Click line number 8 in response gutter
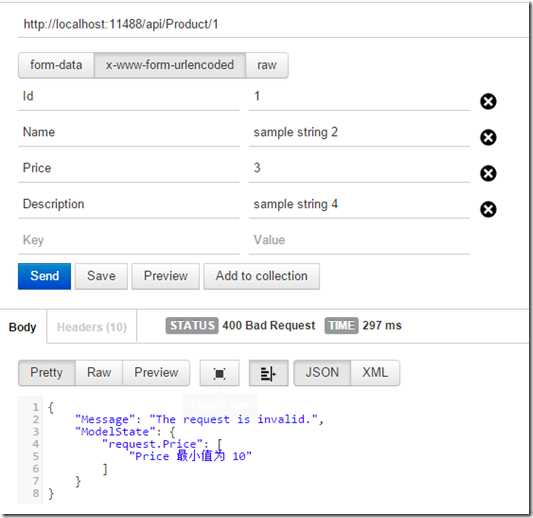Viewport: 533px width, 518px height. click(x=35, y=493)
